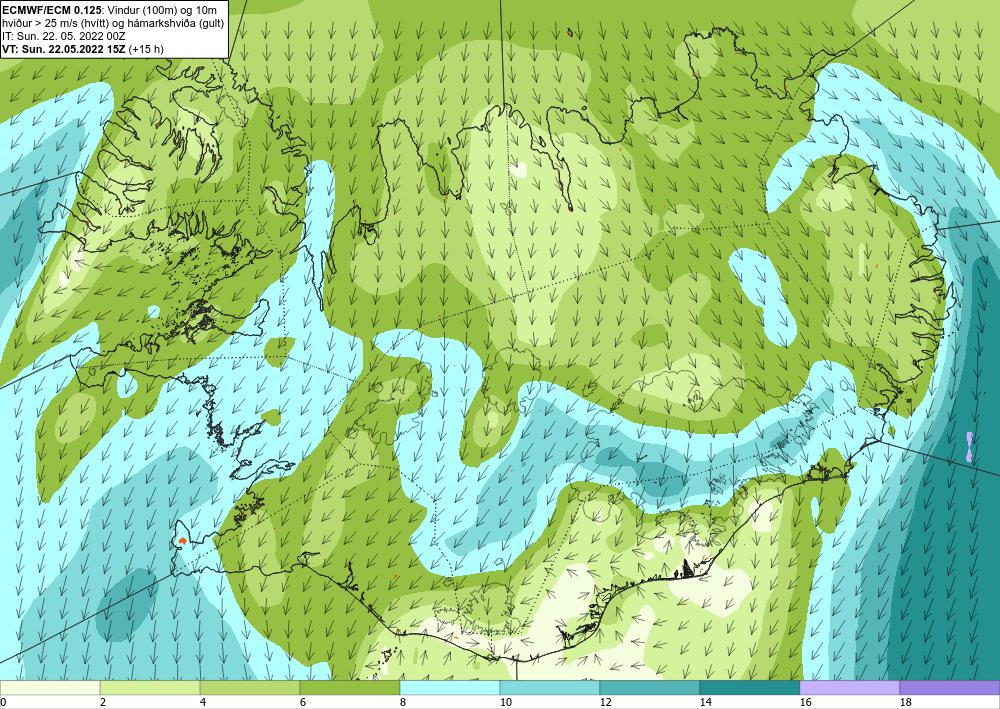Click the 12–14 m/s teal legend swatch

[649, 688]
